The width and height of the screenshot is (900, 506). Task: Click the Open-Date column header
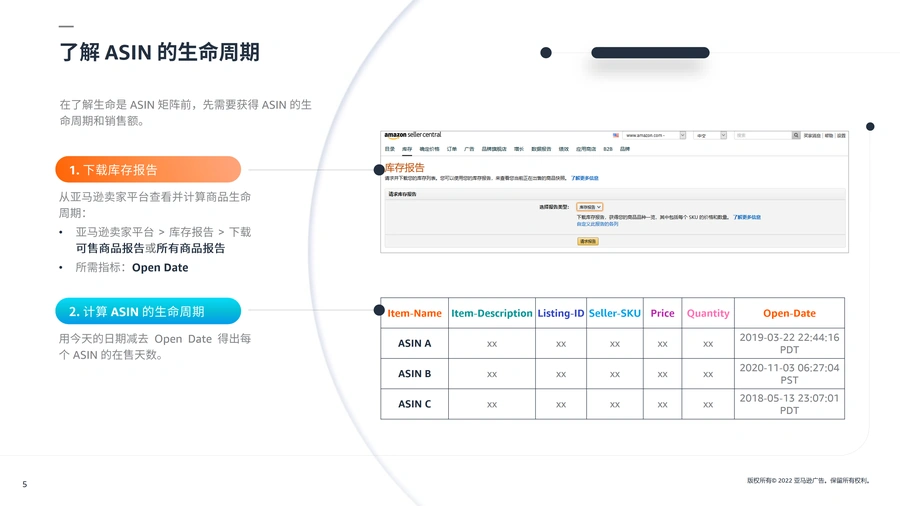coord(789,313)
